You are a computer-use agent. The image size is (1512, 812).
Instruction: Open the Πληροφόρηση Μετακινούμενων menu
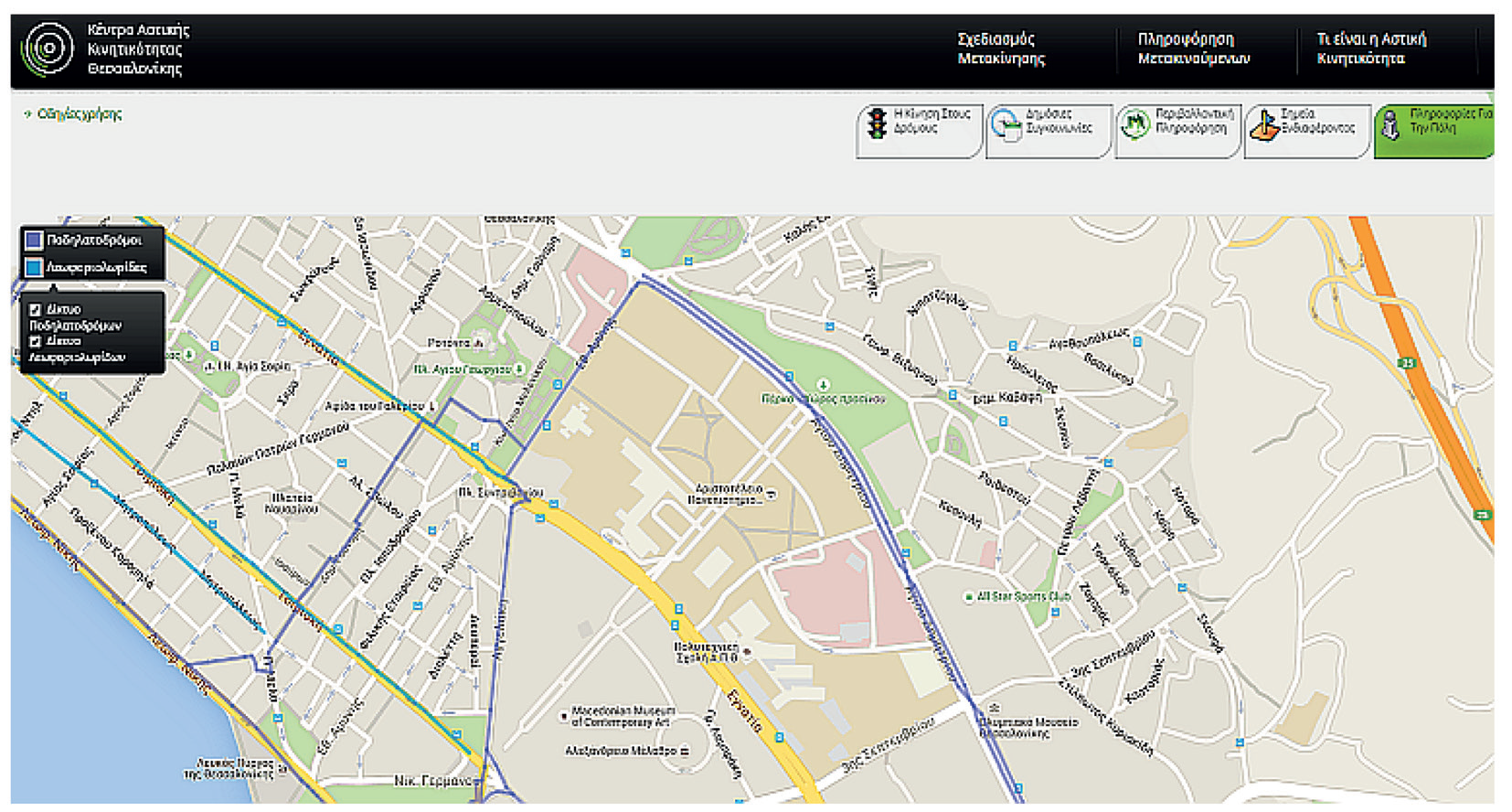point(1193,48)
